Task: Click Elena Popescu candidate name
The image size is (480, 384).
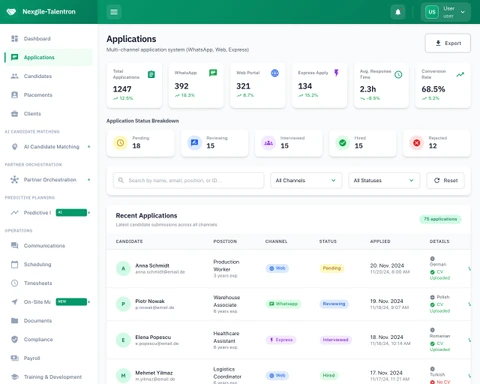Action: tap(153, 337)
